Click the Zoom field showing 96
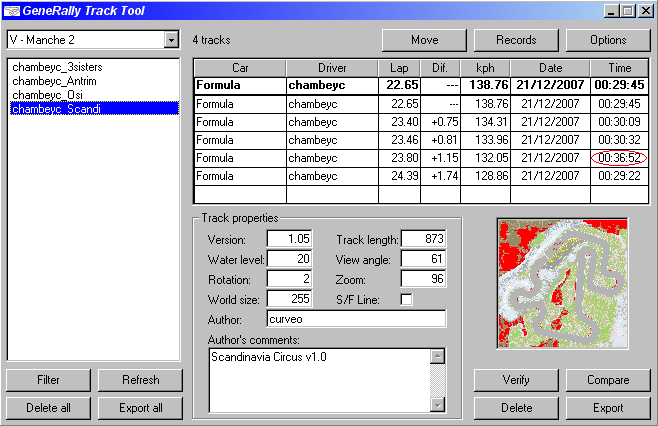 click(x=423, y=279)
